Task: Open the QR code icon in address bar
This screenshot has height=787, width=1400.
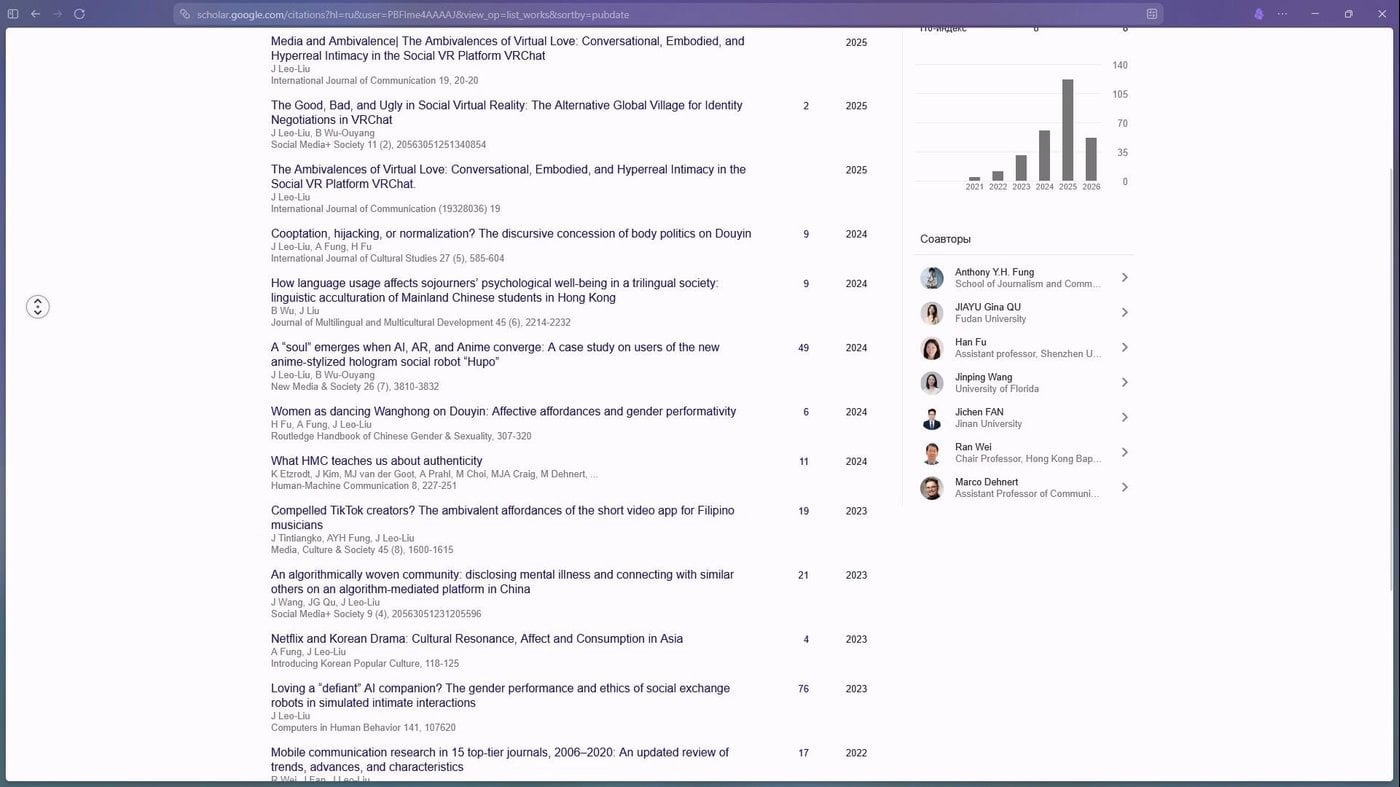Action: point(1152,14)
